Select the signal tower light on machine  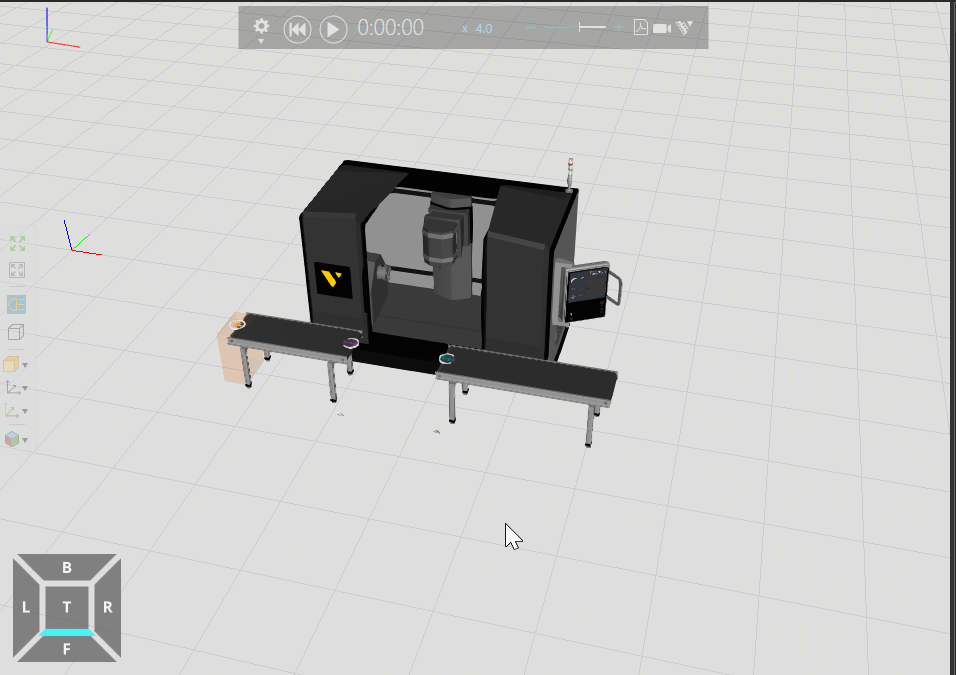coord(570,174)
